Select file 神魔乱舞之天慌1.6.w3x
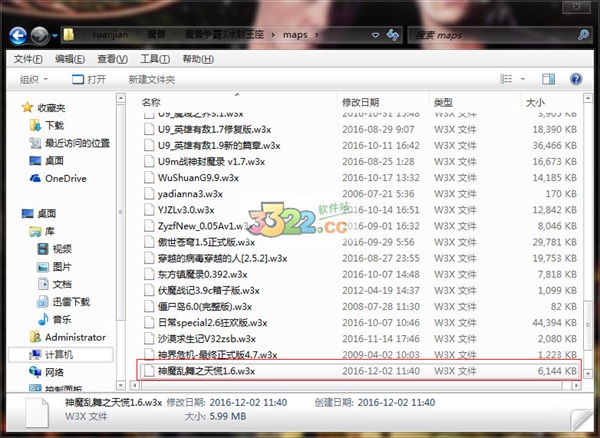The width and height of the screenshot is (600, 438). coord(360,371)
